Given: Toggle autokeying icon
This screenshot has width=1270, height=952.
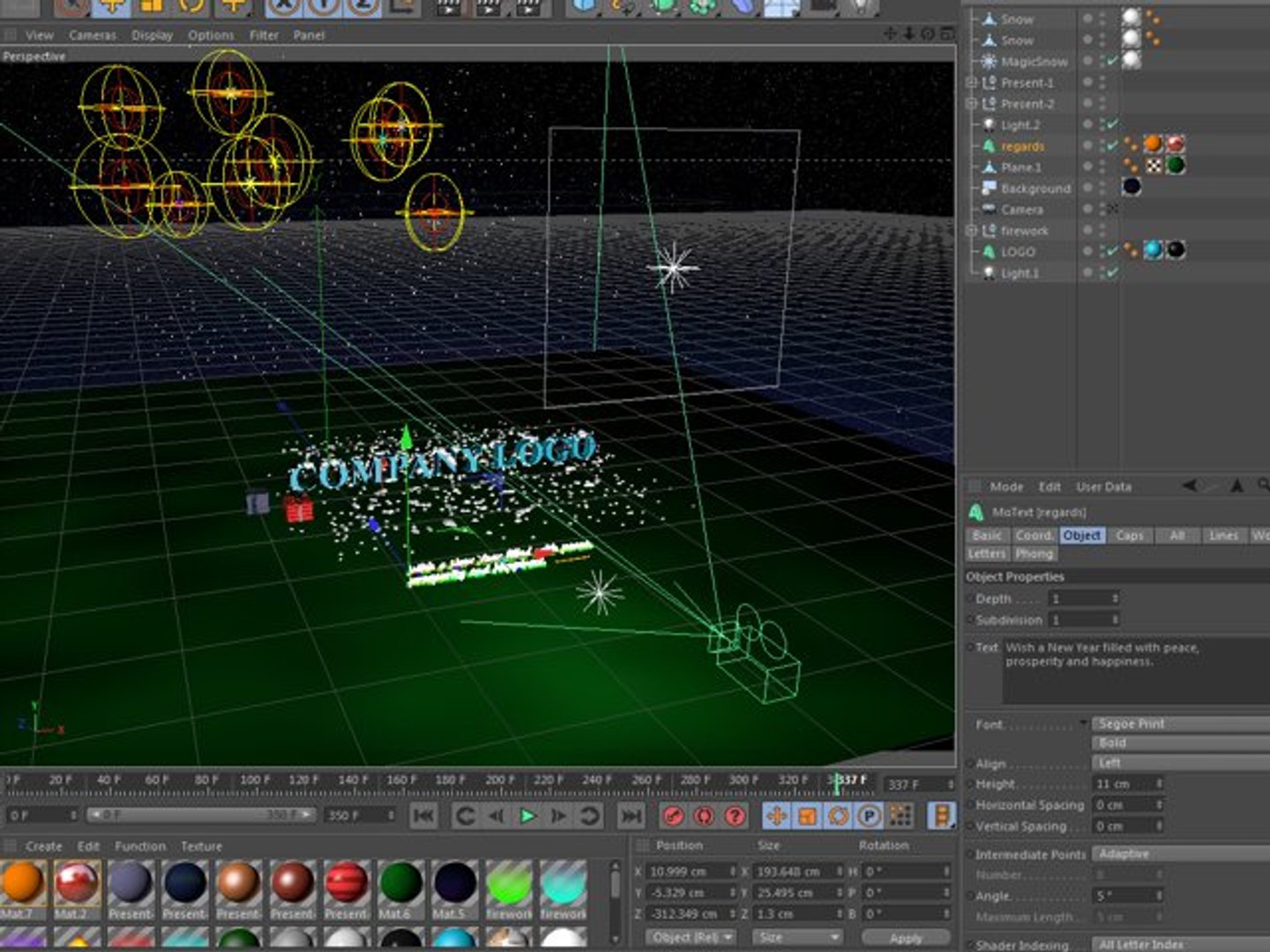Looking at the screenshot, I should tap(704, 816).
